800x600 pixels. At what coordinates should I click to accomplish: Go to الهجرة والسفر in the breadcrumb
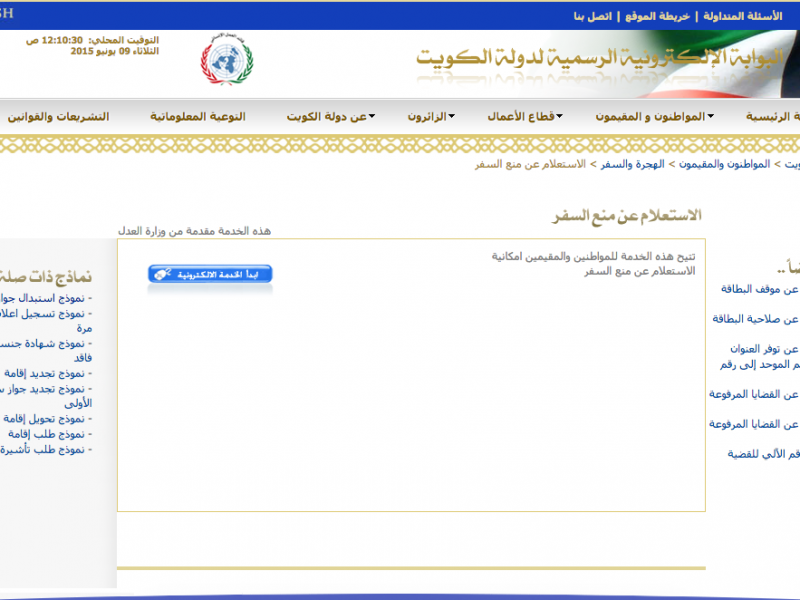pyautogui.click(x=633, y=164)
